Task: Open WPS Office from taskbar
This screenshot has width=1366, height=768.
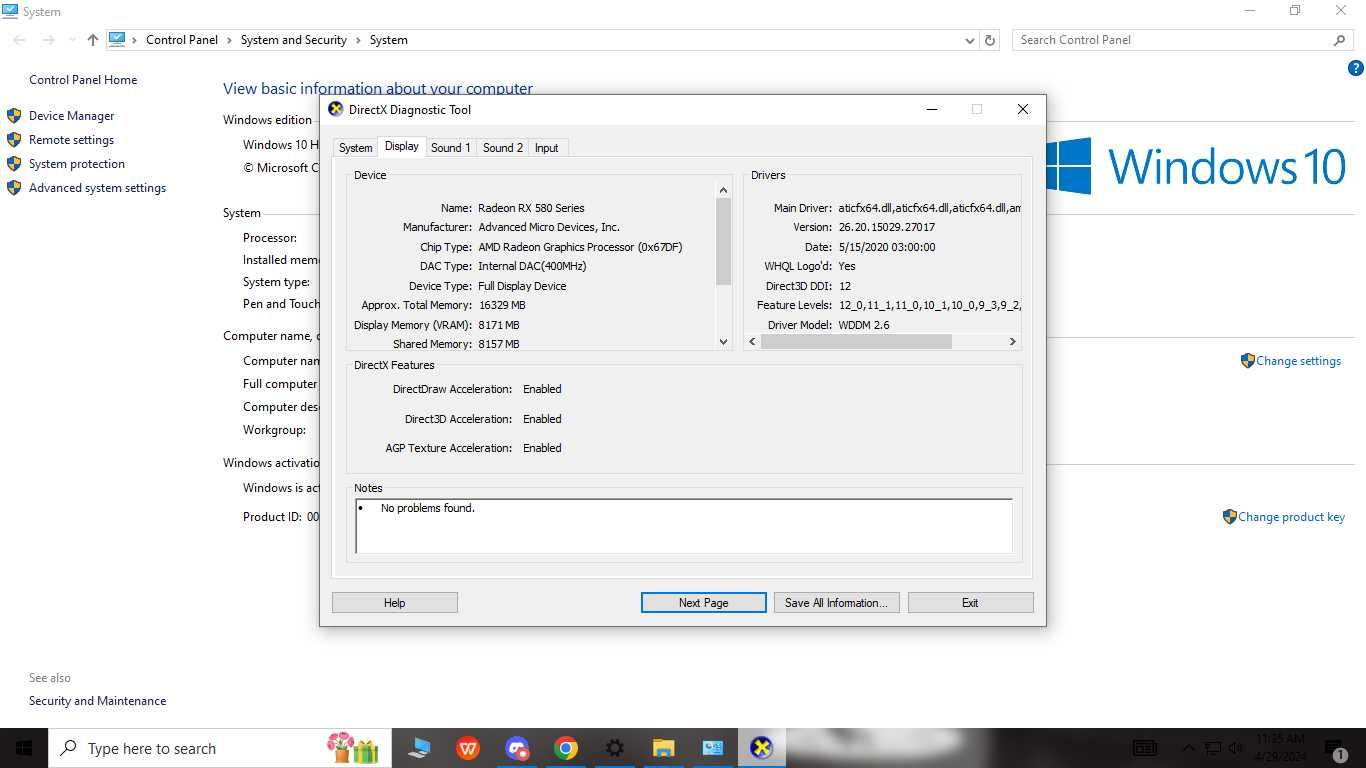Action: (467, 748)
